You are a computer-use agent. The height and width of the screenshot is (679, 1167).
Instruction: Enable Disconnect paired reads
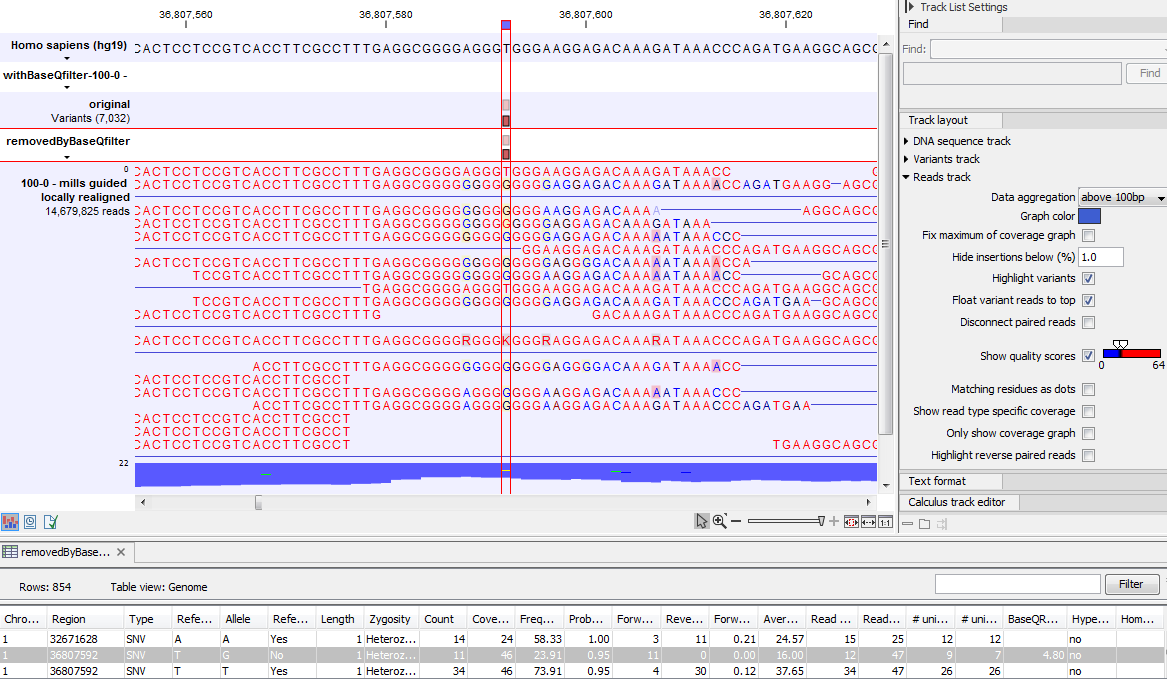click(x=1089, y=322)
